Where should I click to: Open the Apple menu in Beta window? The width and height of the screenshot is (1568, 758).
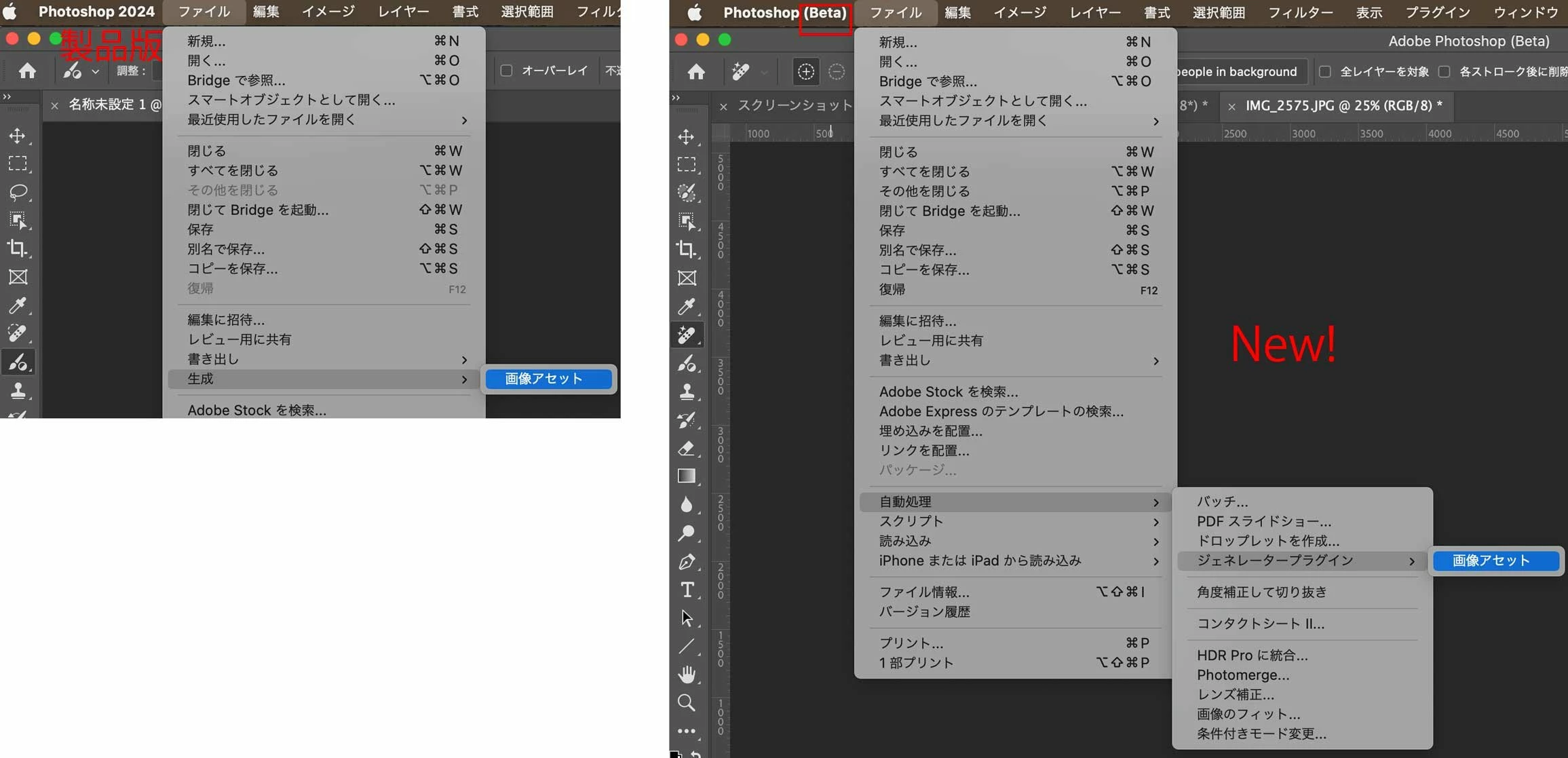tap(694, 12)
